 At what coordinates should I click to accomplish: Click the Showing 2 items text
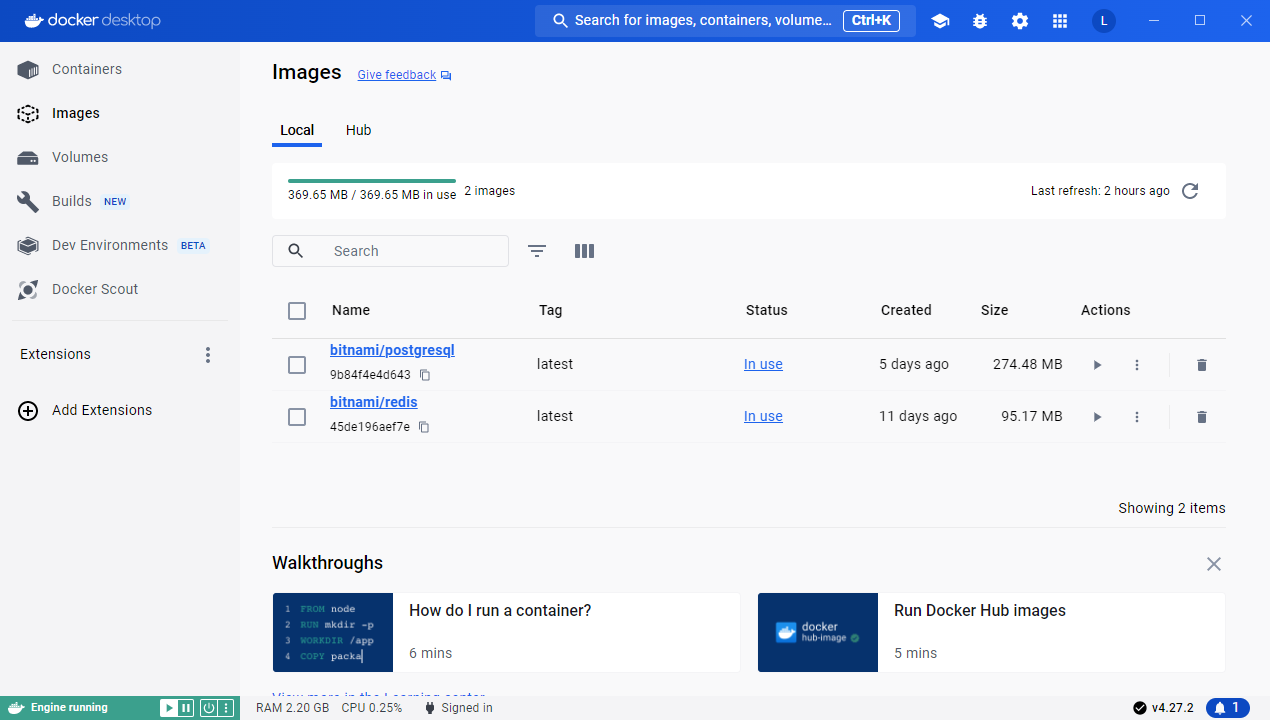tap(1172, 508)
